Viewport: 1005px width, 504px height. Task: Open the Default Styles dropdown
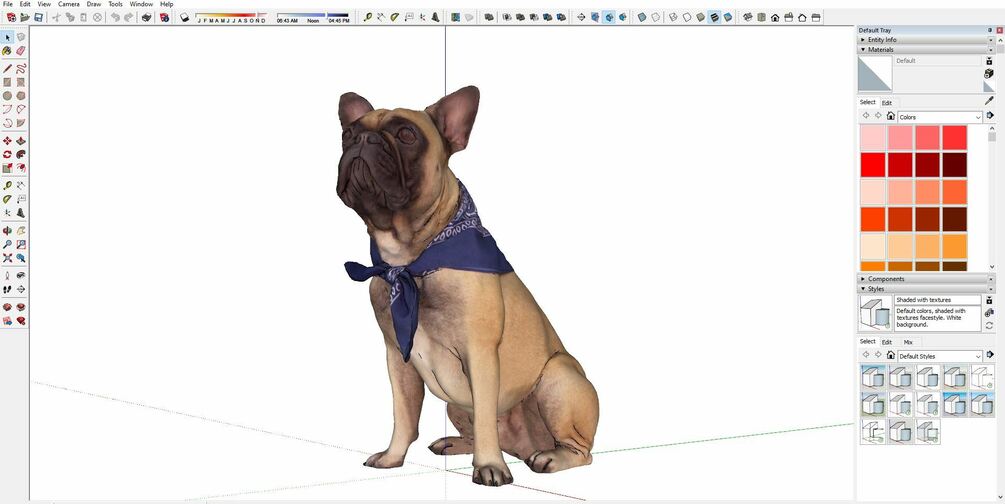[940, 356]
